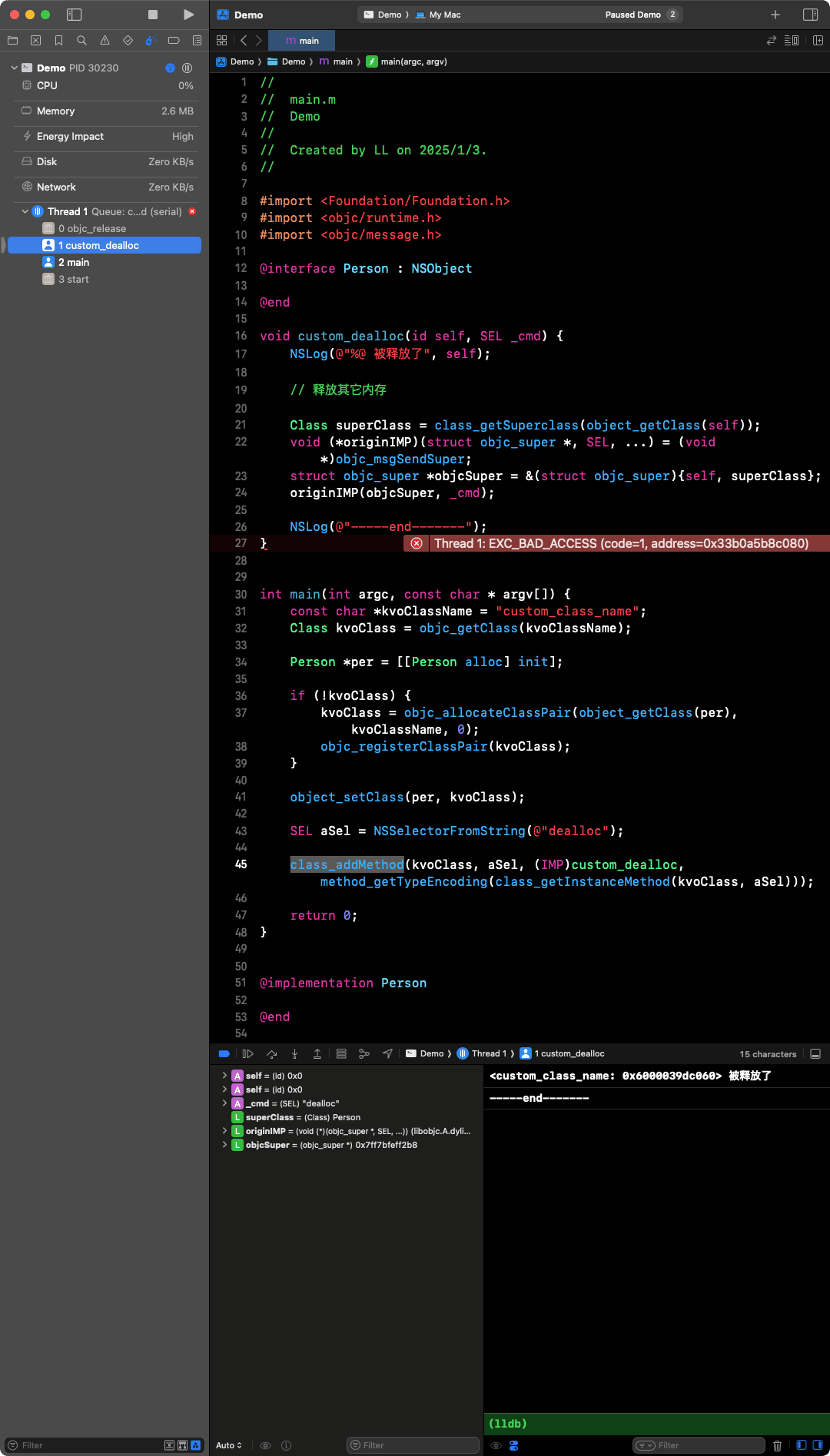
Task: Continue program execution
Action: (247, 1053)
